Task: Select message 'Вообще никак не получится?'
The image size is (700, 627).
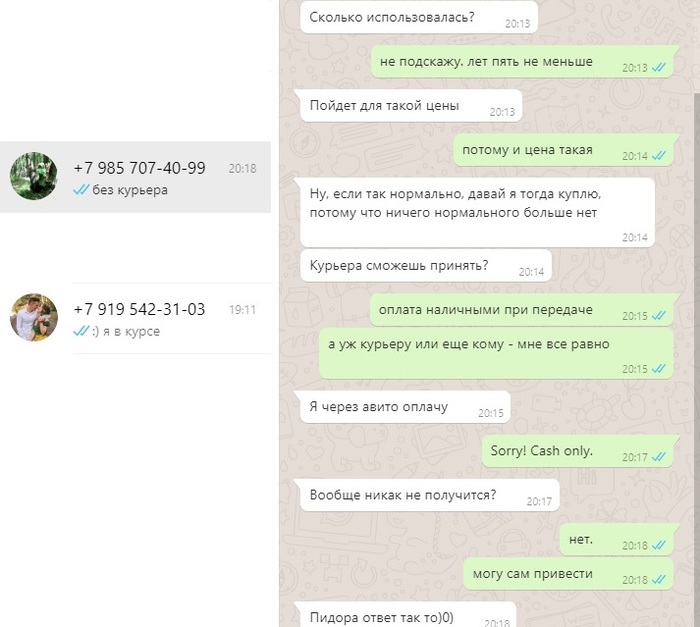Action: coord(430,495)
